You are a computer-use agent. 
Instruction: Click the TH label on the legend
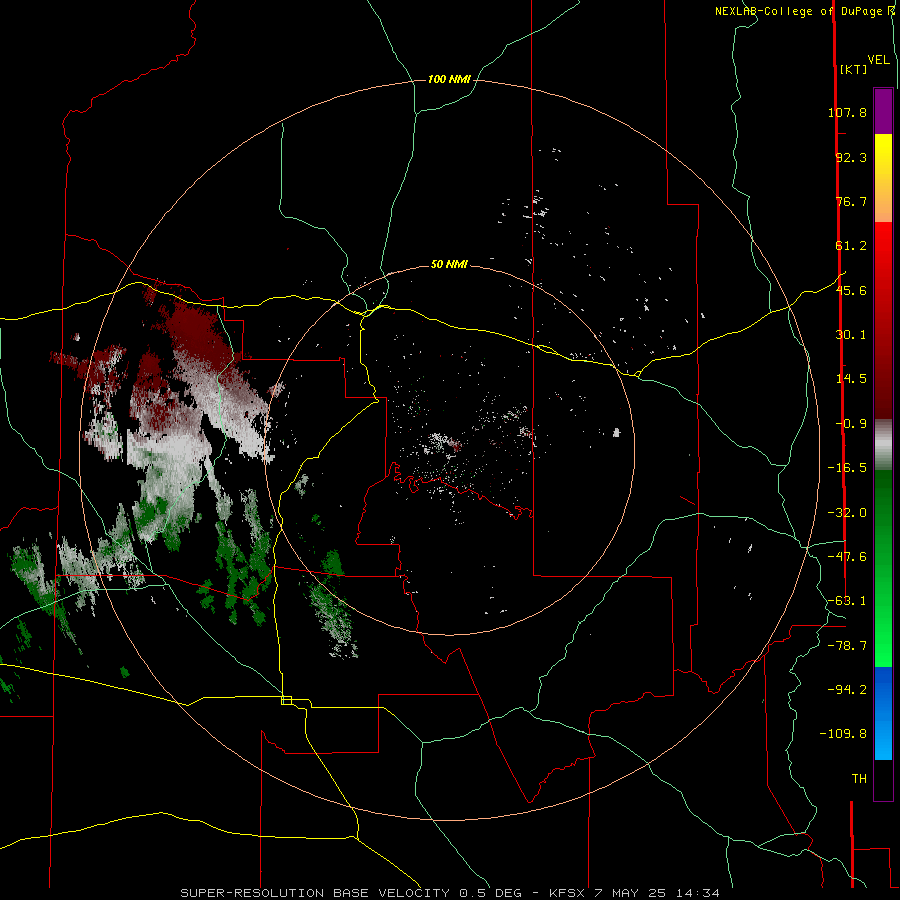pyautogui.click(x=859, y=779)
